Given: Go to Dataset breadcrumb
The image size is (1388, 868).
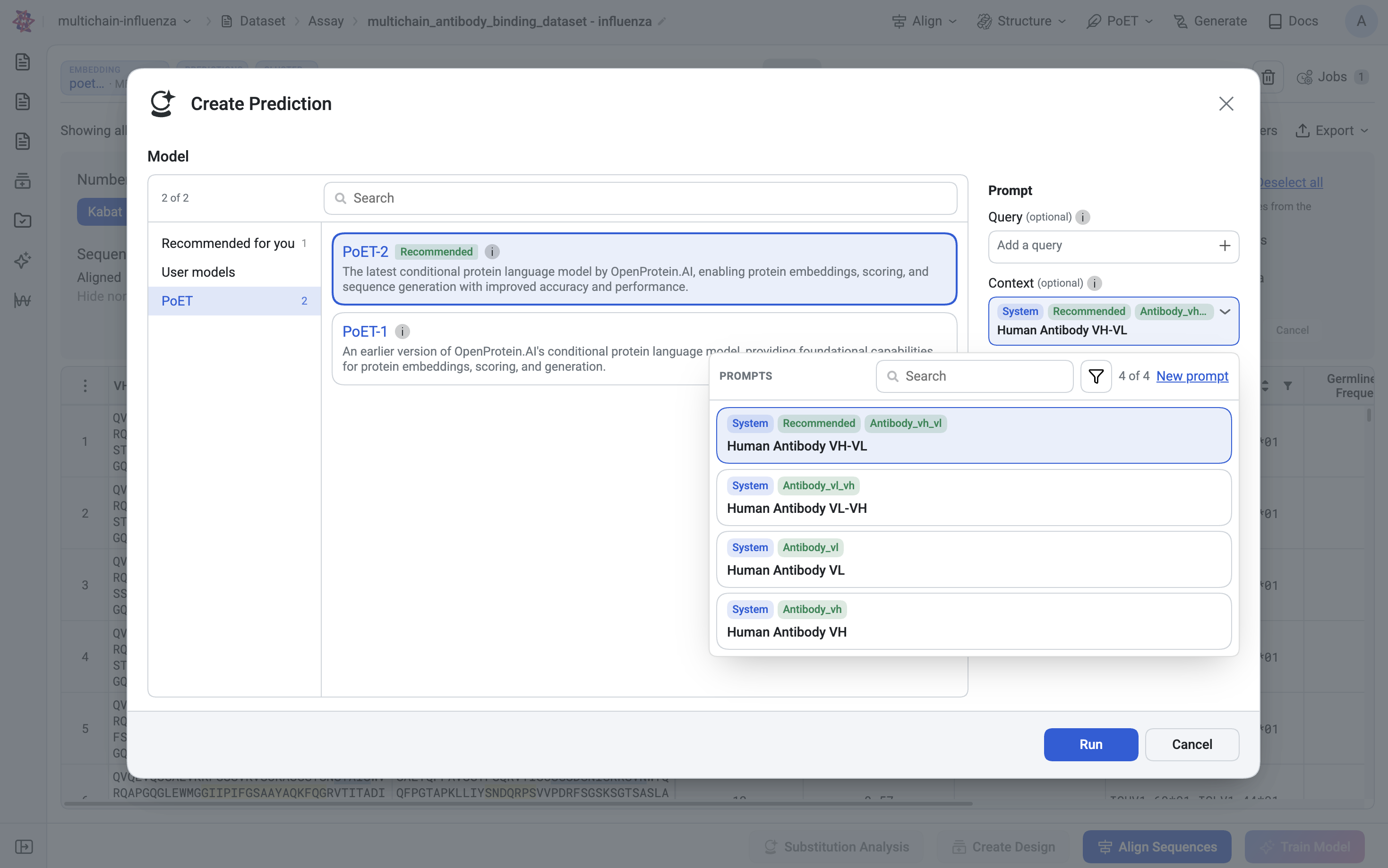Looking at the screenshot, I should click(253, 21).
